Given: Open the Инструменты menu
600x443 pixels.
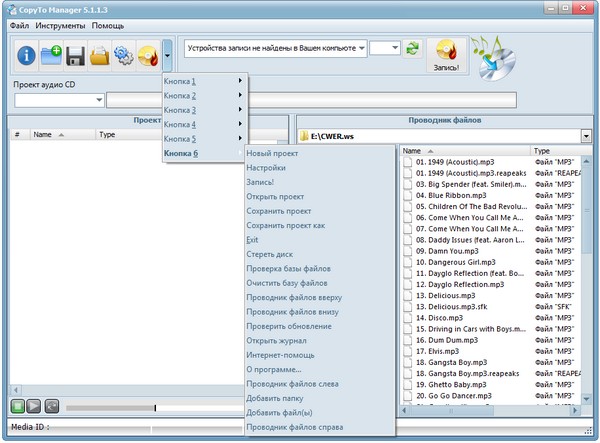Looking at the screenshot, I should [60, 24].
